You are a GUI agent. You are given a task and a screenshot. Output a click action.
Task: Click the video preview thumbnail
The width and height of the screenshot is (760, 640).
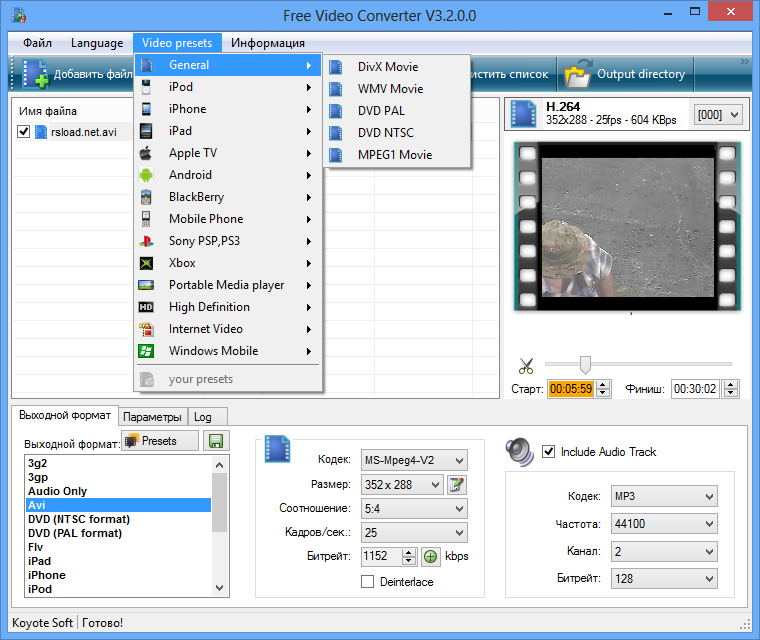(x=627, y=226)
